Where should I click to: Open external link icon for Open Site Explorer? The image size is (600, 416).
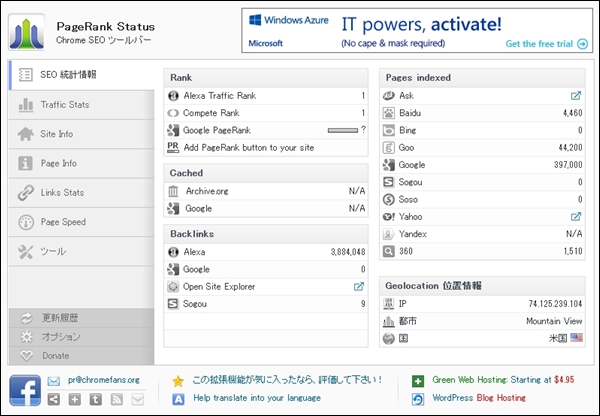pos(359,286)
